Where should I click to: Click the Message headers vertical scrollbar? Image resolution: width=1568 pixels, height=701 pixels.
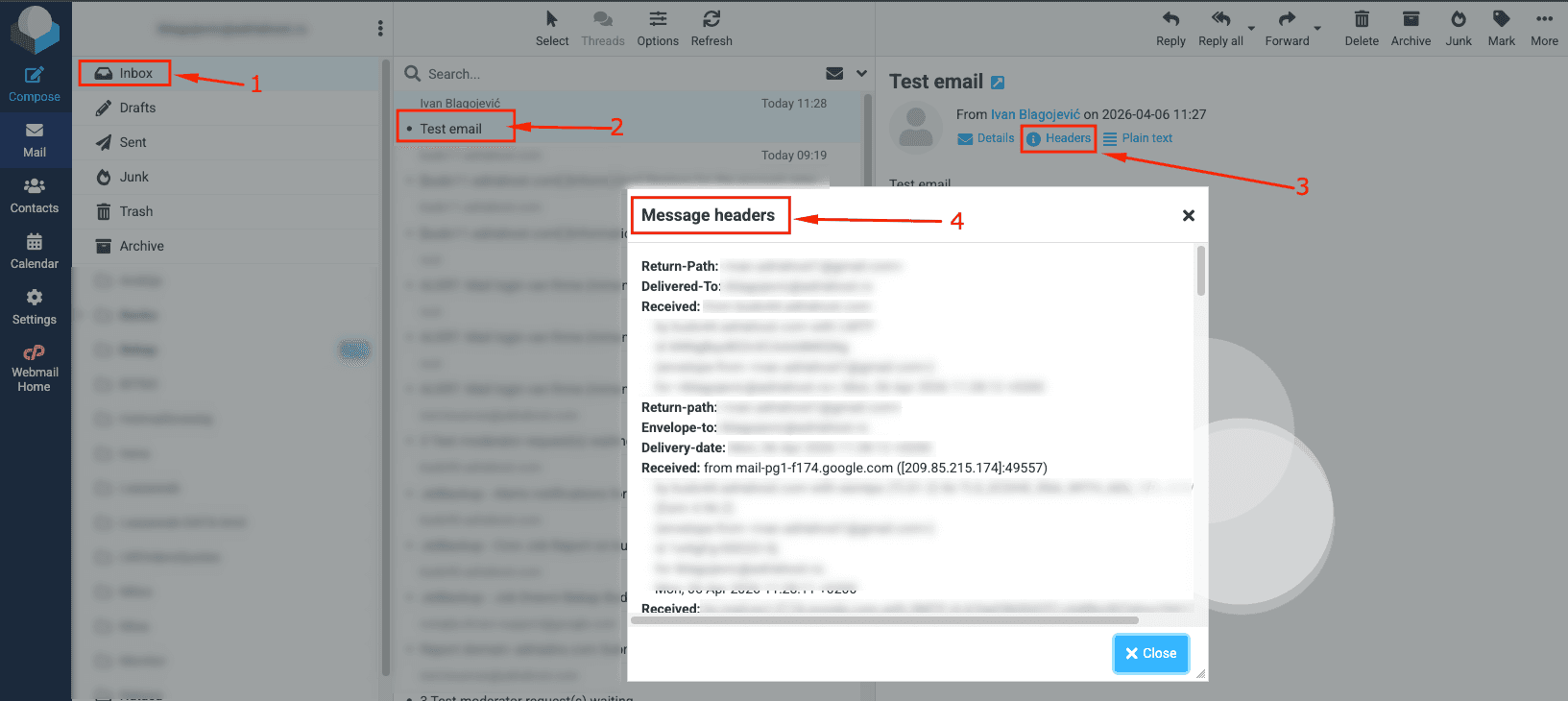point(1200,272)
